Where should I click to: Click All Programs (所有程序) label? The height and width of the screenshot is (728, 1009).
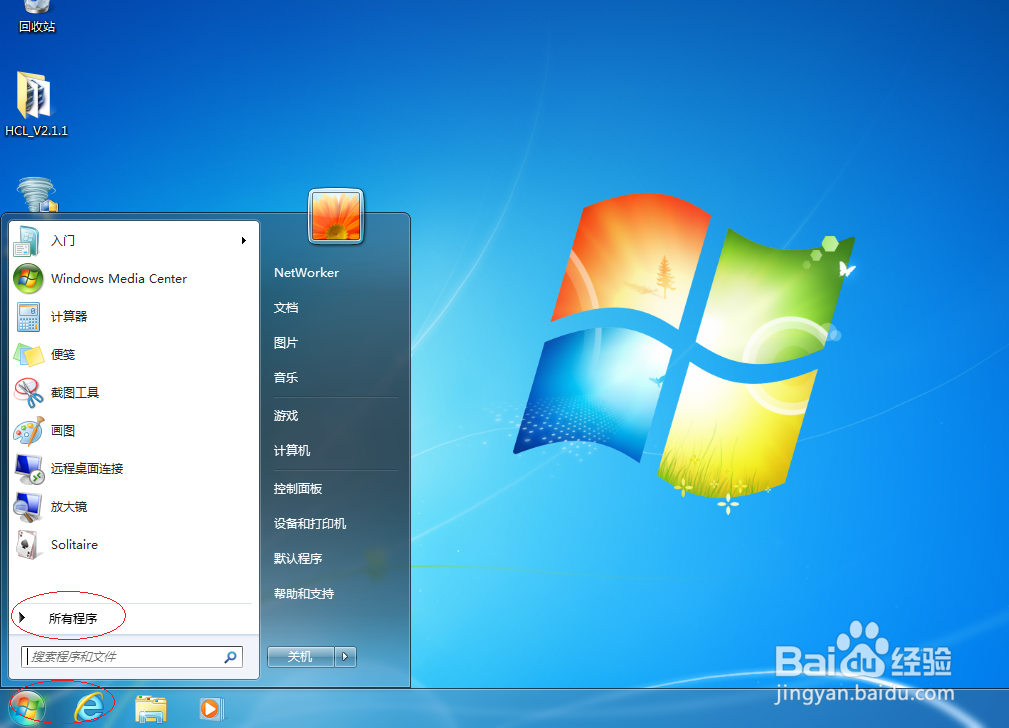tap(73, 619)
